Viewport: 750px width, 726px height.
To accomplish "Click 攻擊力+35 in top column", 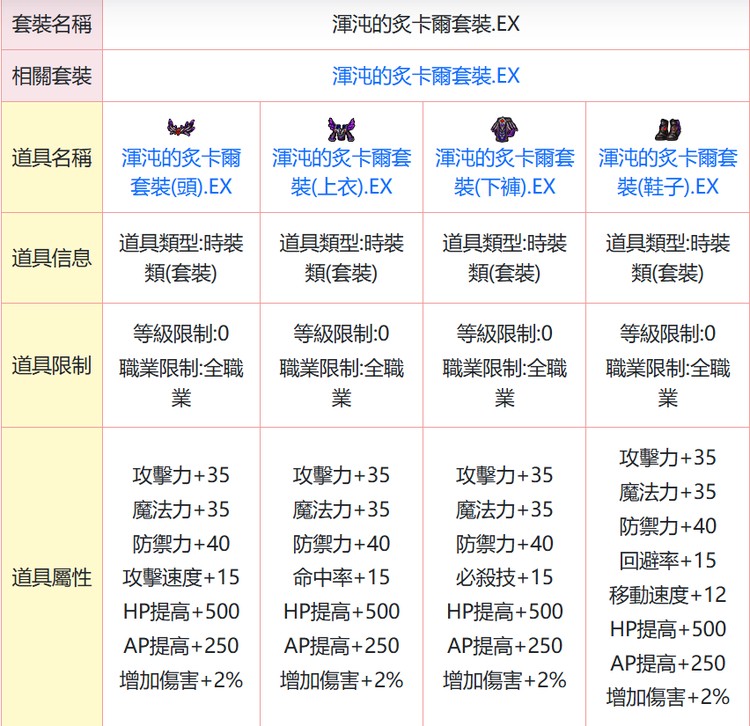I will [x=342, y=475].
